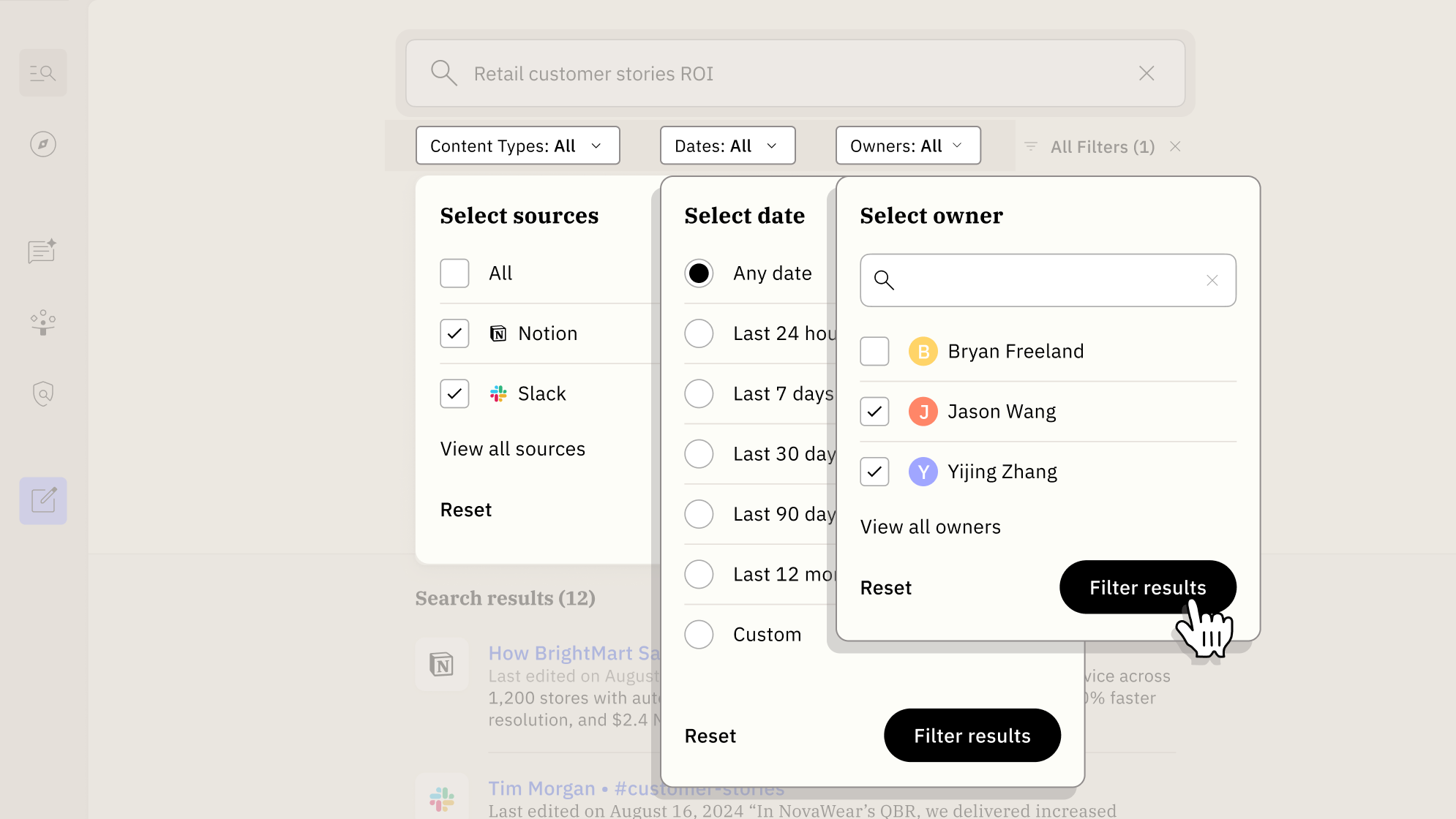This screenshot has width=1456, height=819.
Task: Uncheck the Notion source checkbox
Action: [454, 333]
